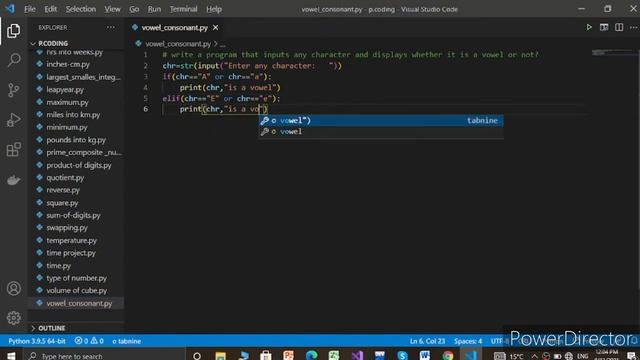640x360 pixels.
Task: Open inches-cm.py file
Action: [68, 64]
